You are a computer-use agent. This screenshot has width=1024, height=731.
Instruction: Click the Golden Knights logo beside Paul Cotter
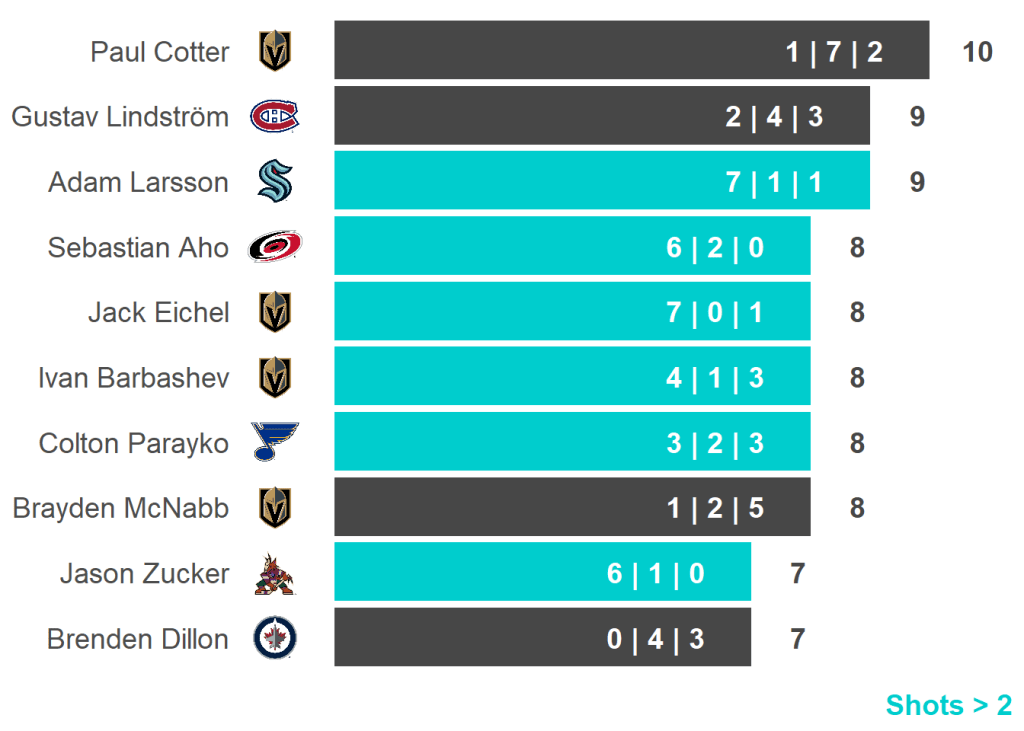pos(275,51)
